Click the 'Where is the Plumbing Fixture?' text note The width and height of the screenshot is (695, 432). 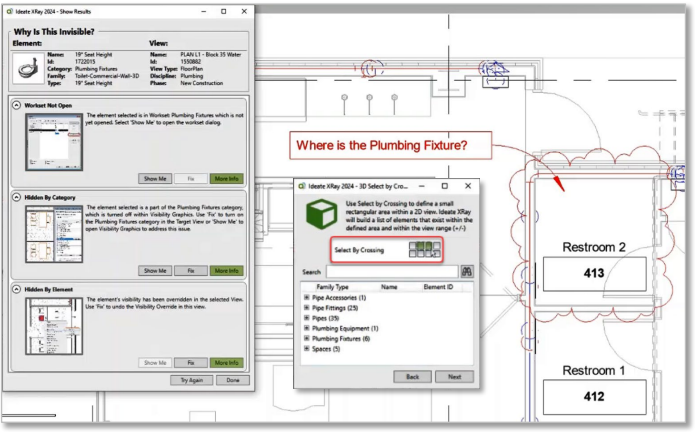[382, 145]
